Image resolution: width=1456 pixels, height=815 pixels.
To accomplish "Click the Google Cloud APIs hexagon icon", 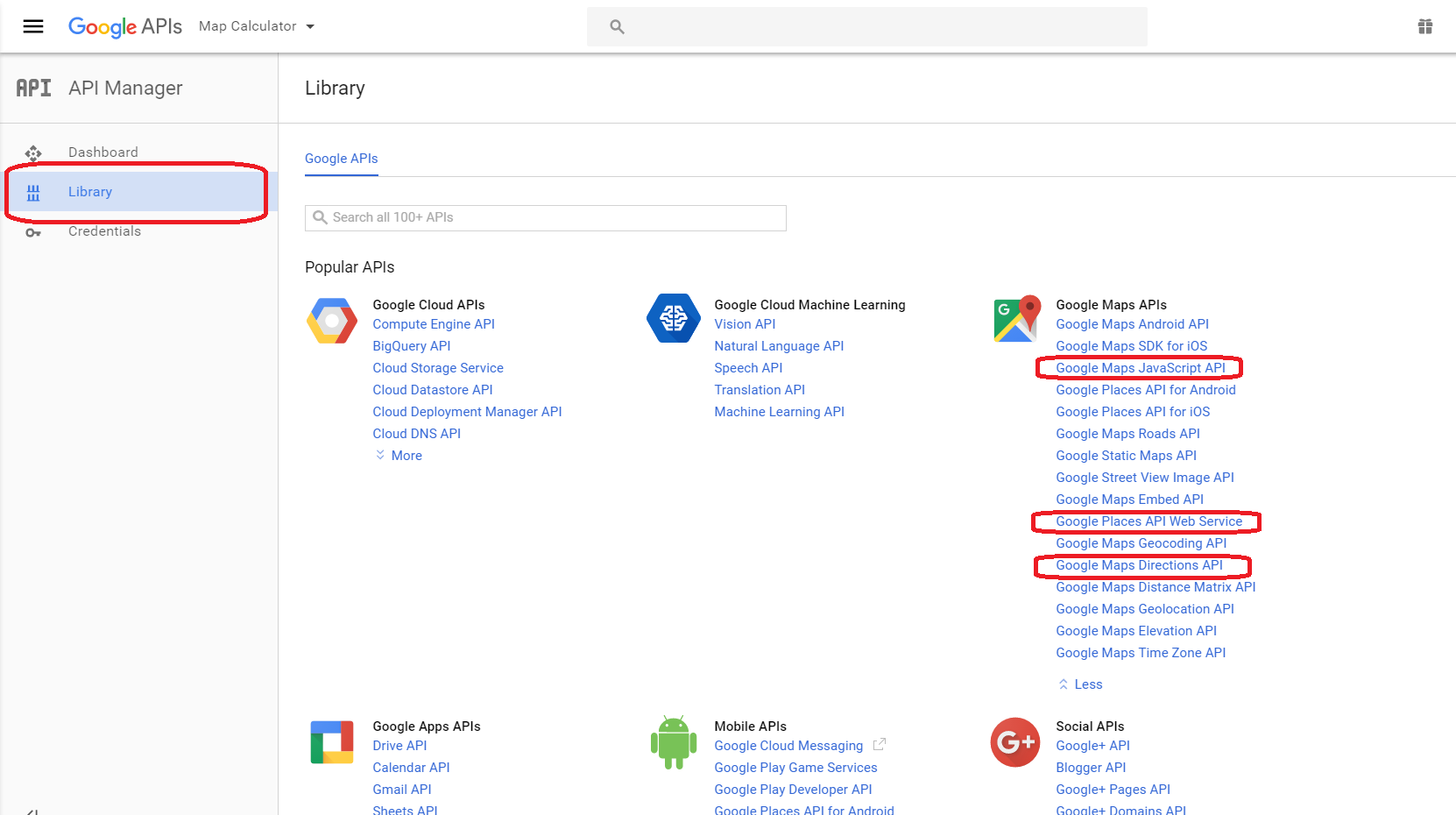I will point(332,321).
